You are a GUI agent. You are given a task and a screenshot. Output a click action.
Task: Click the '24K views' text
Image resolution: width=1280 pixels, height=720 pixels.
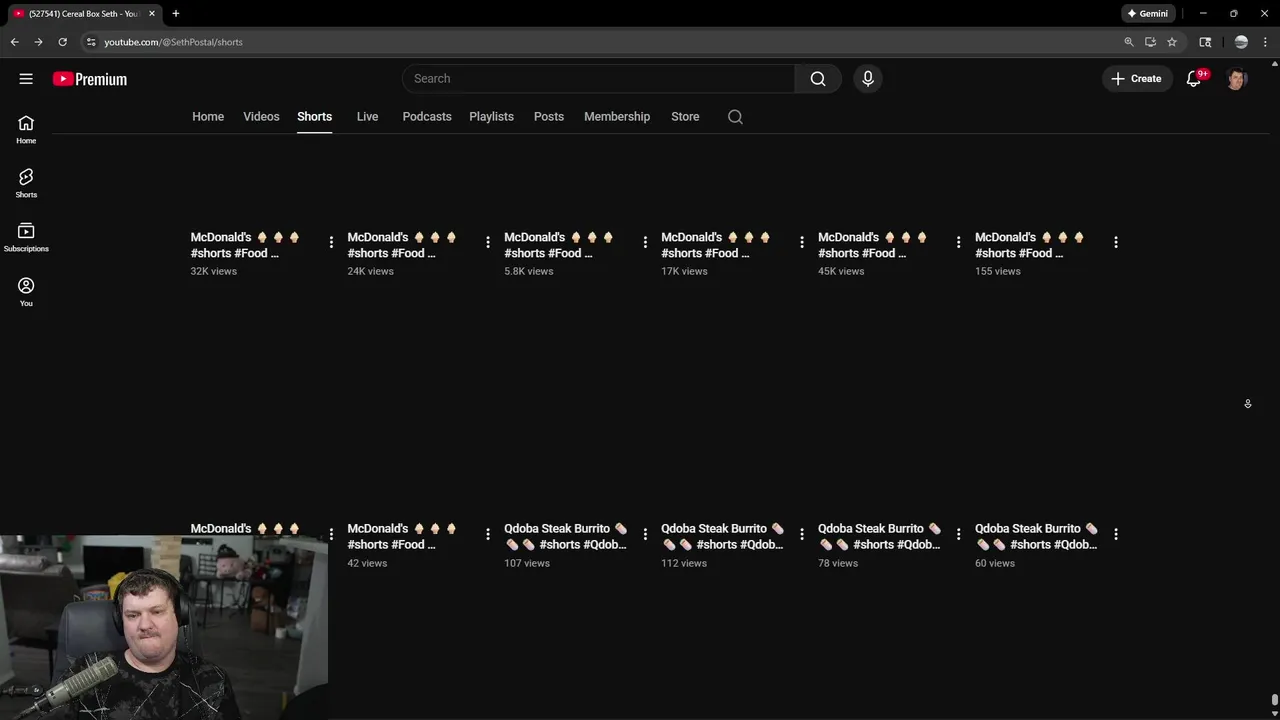coord(370,271)
